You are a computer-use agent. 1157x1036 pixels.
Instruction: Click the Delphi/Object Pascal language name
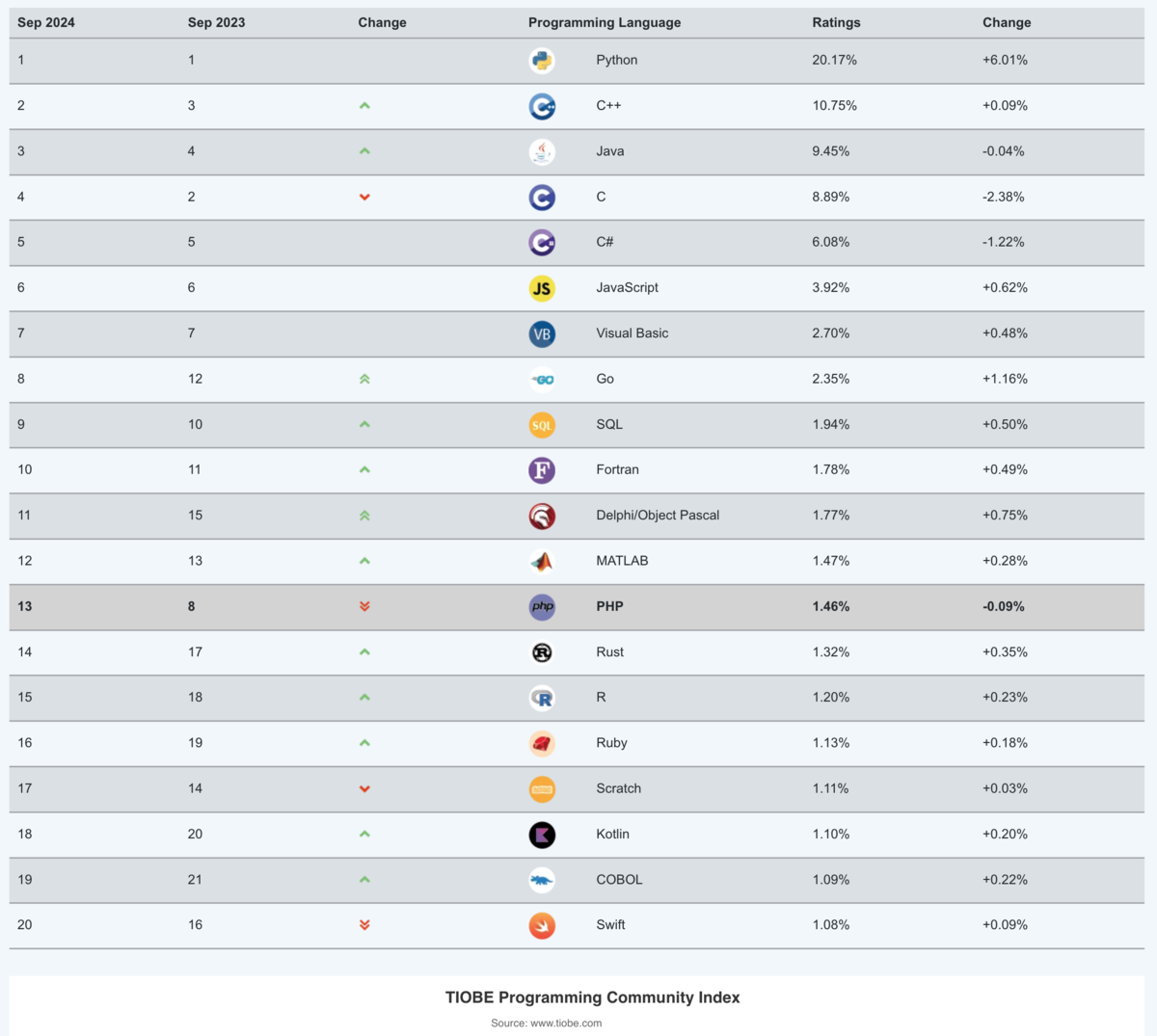(x=658, y=516)
